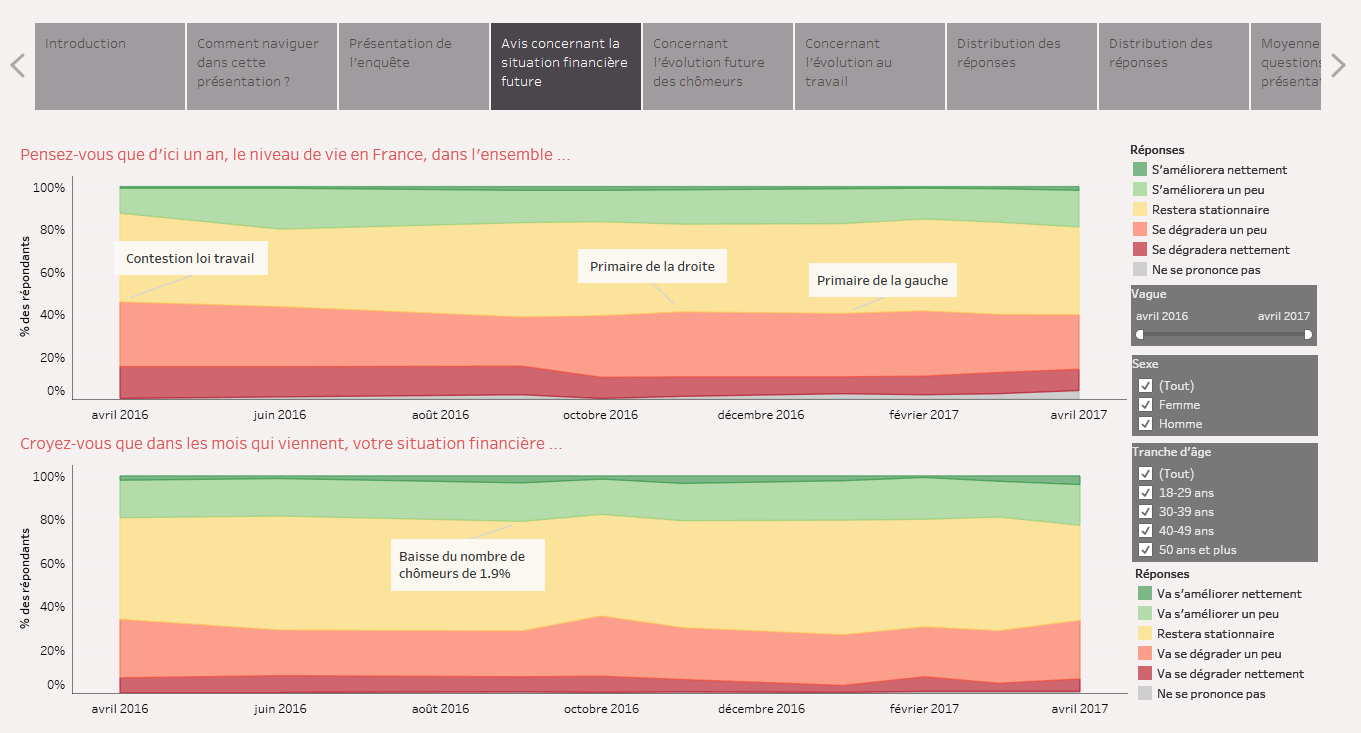
Task: Click the 'Primaire de la droite' annotation
Action: [x=652, y=266]
